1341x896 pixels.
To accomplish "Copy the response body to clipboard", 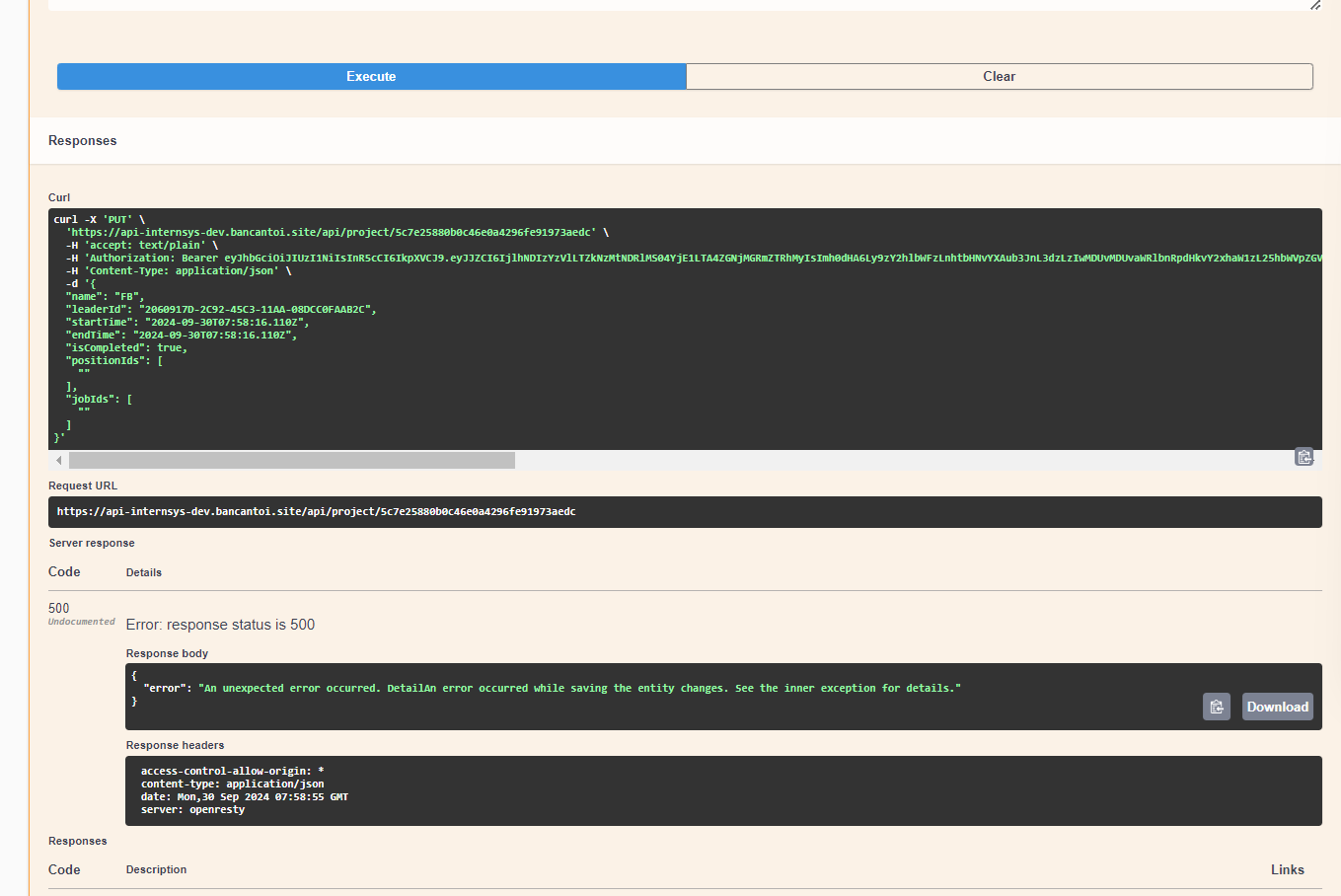I will tap(1216, 707).
